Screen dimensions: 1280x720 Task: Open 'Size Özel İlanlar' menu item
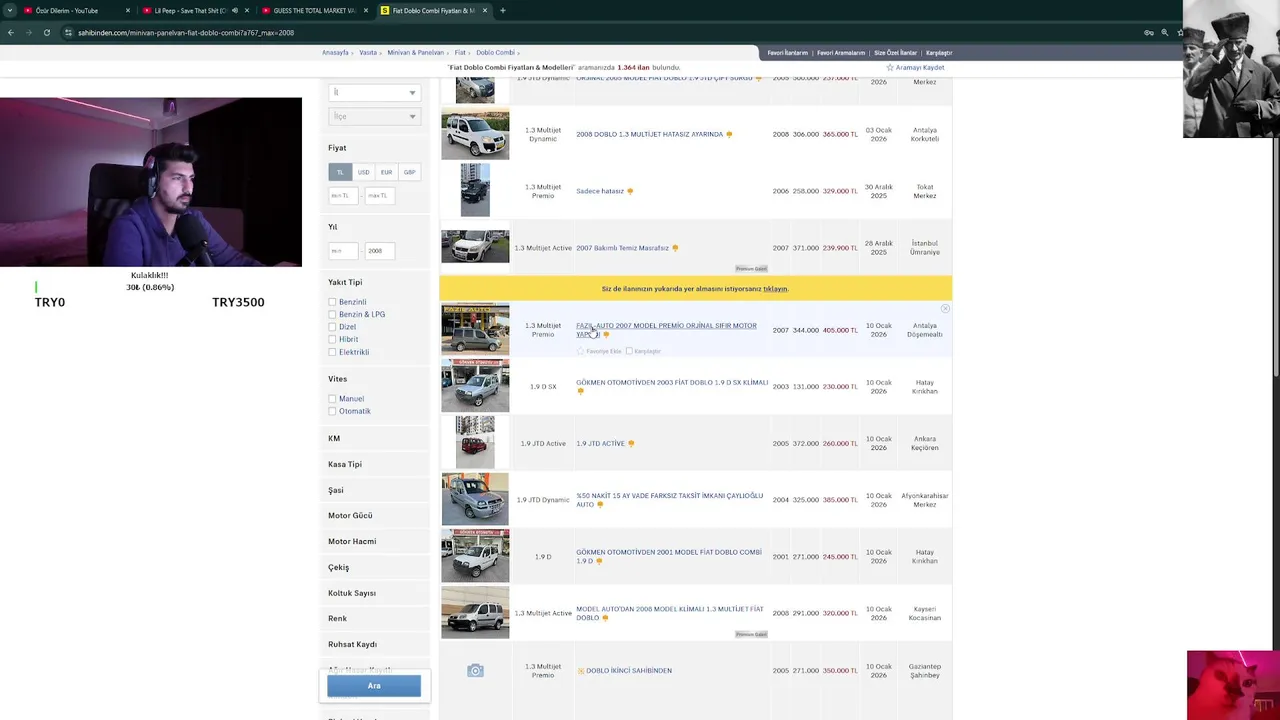click(x=895, y=52)
